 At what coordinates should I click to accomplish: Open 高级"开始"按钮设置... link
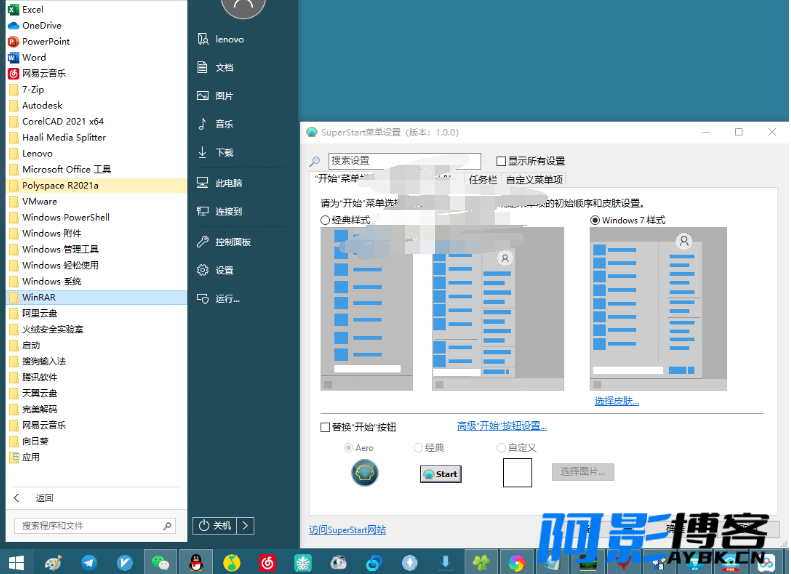coord(501,426)
